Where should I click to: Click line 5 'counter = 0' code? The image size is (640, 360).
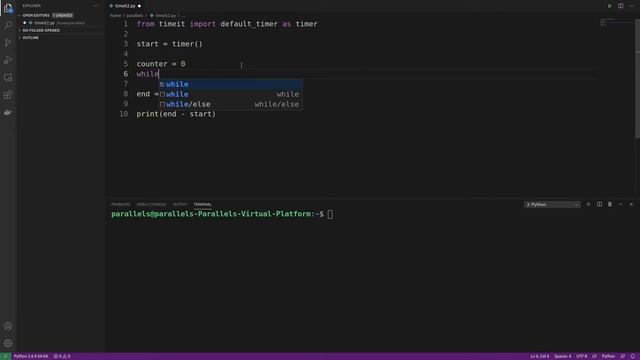click(161, 64)
